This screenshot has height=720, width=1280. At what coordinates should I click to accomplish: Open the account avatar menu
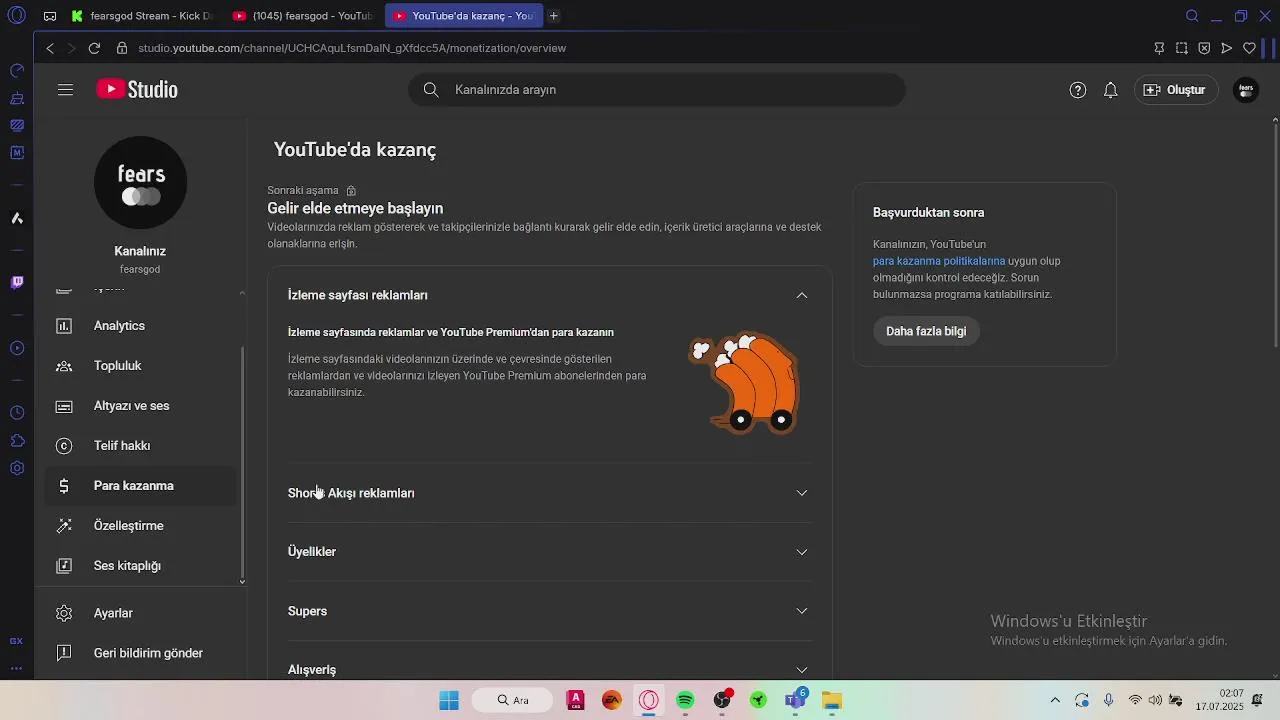1246,90
